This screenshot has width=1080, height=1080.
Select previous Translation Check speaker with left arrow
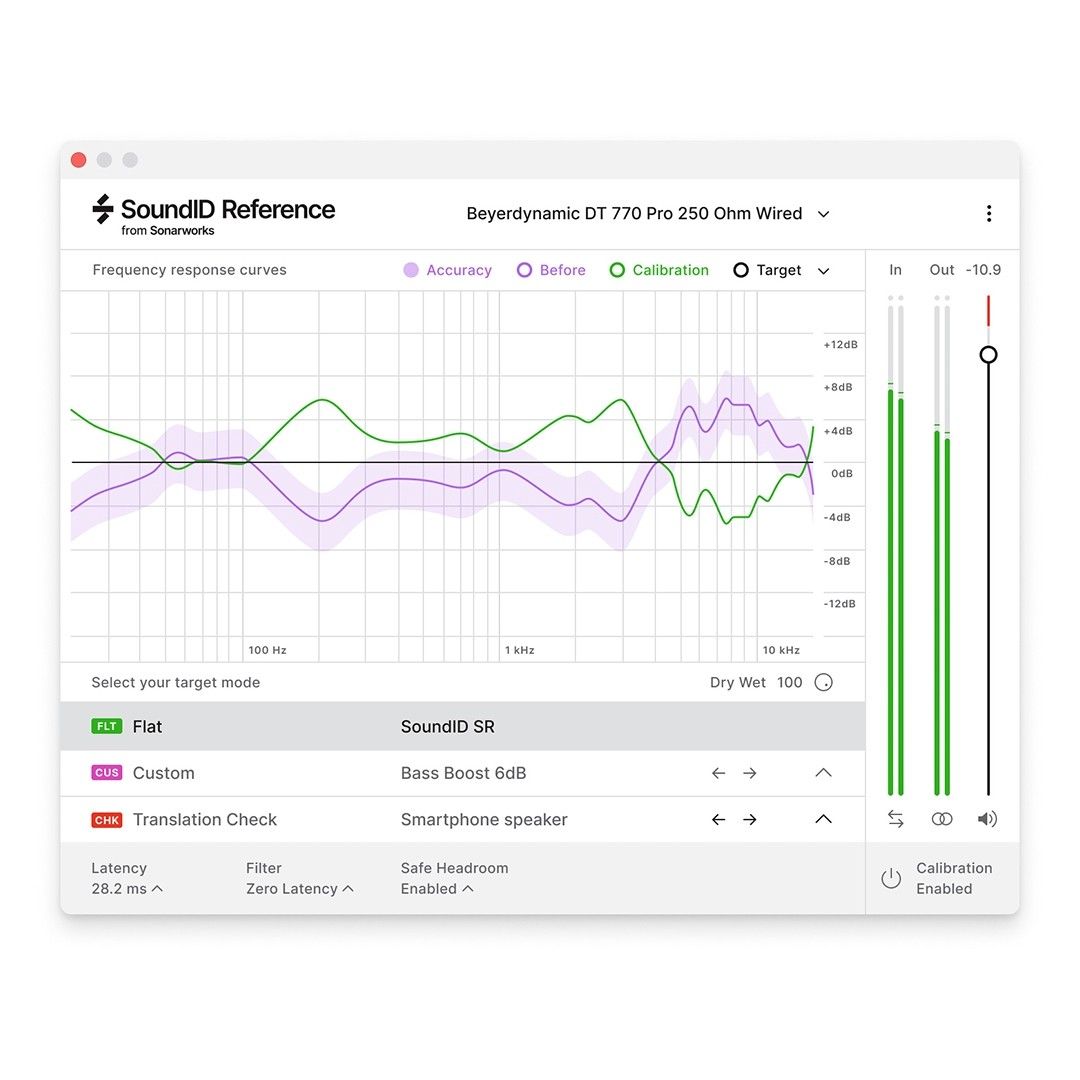pos(718,819)
